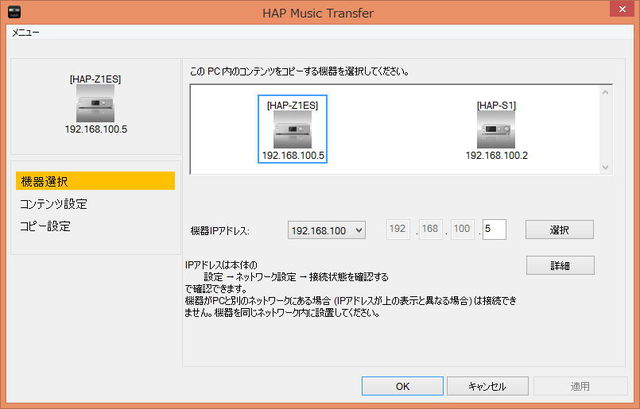
Task: Click the disabled third octet field 100
Action: [462, 229]
